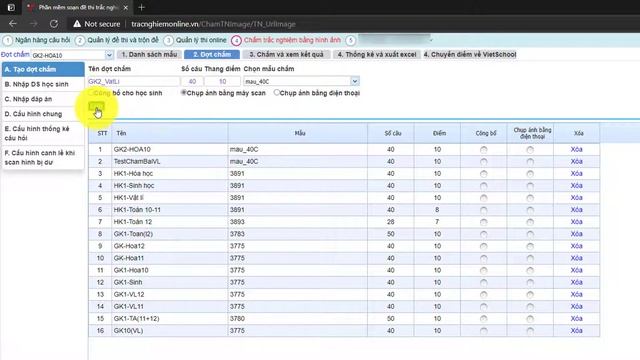The image size is (640, 360).
Task: Open step 2 Quản lý đề thi và trộn đề
Action: 117,40
